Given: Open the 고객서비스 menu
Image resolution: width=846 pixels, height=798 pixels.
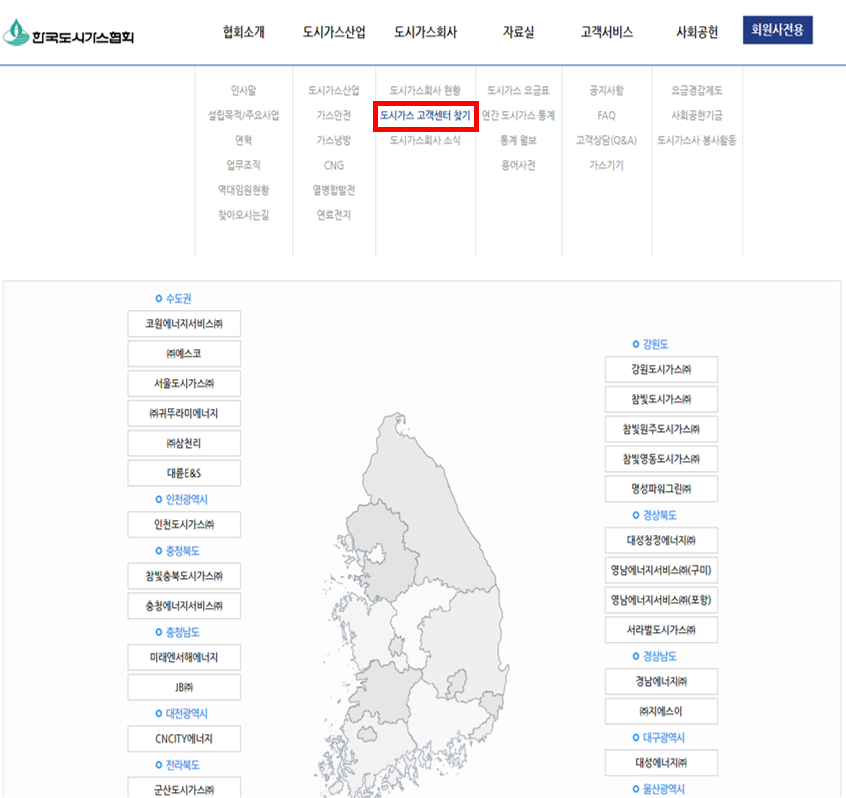Looking at the screenshot, I should pos(607,32).
